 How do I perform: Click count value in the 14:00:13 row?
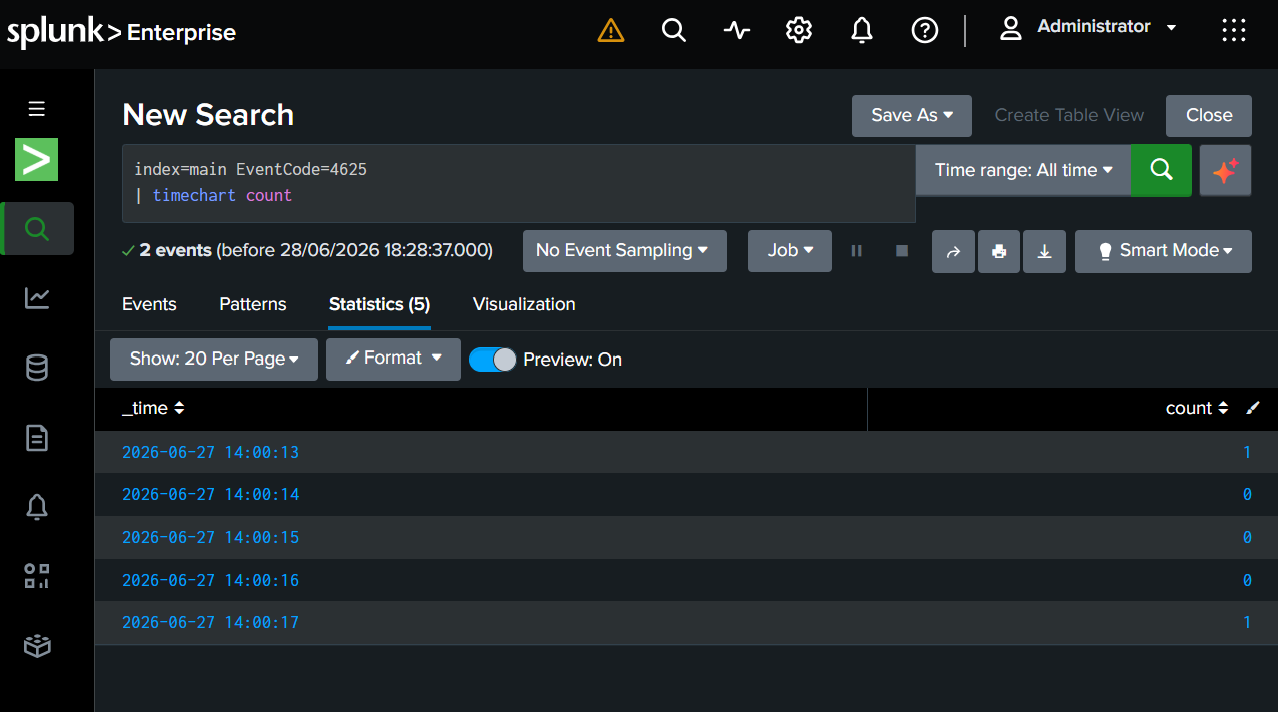1247,452
